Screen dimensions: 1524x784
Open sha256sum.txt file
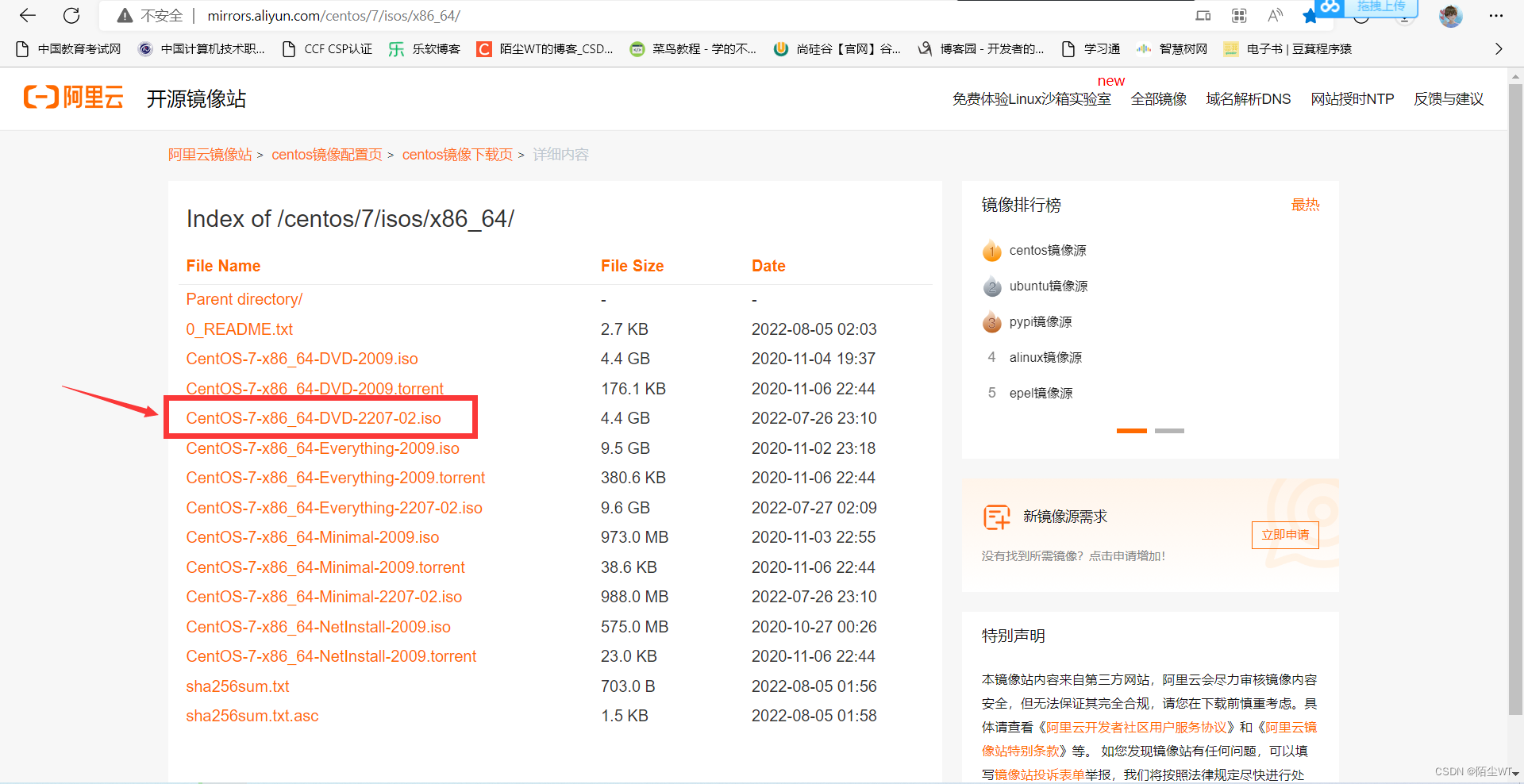click(x=237, y=686)
